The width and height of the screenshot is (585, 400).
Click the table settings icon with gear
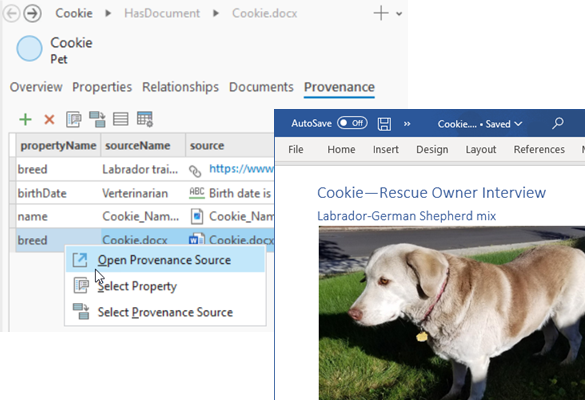tap(144, 119)
